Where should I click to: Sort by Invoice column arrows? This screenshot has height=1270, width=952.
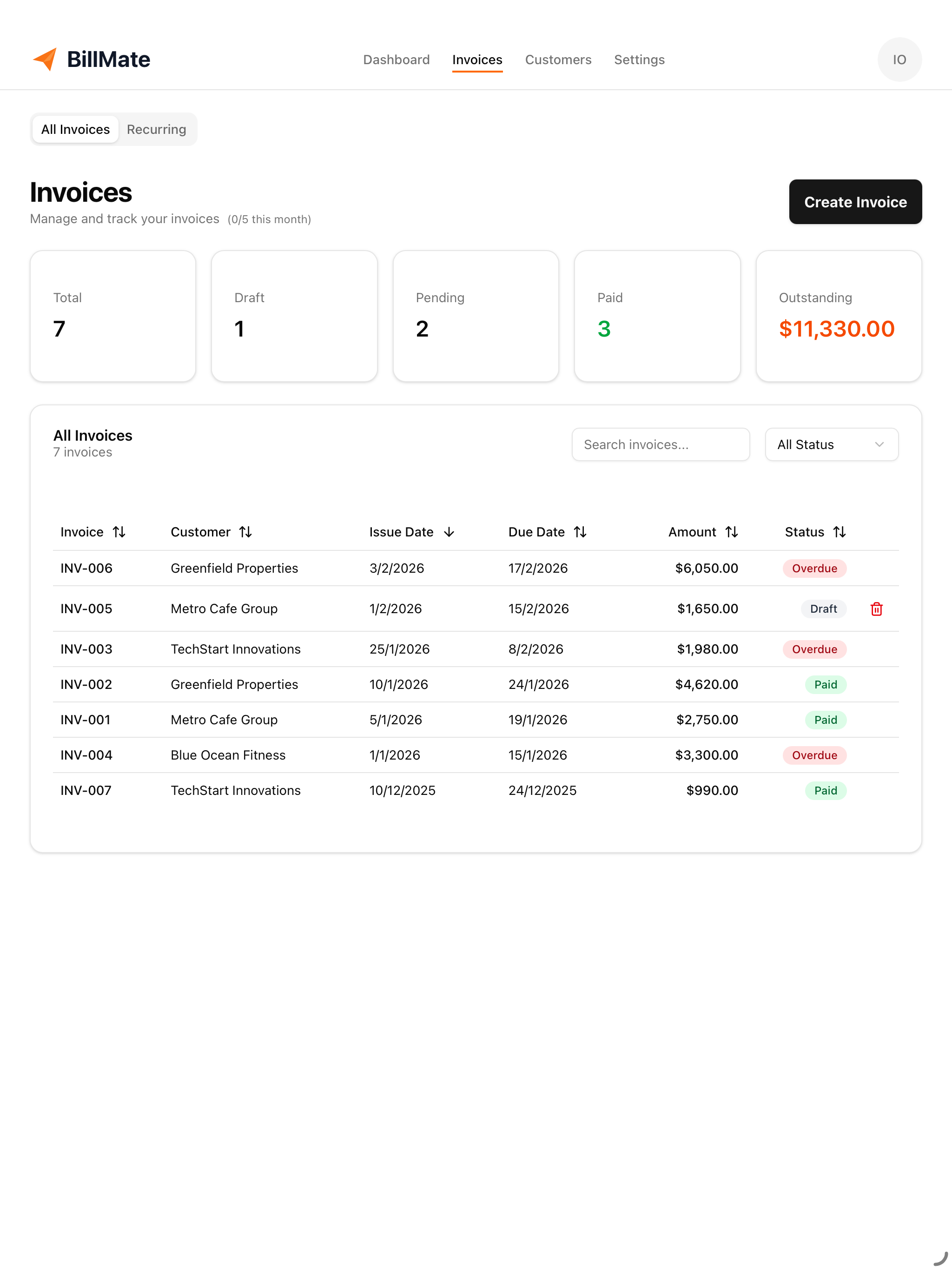(119, 532)
